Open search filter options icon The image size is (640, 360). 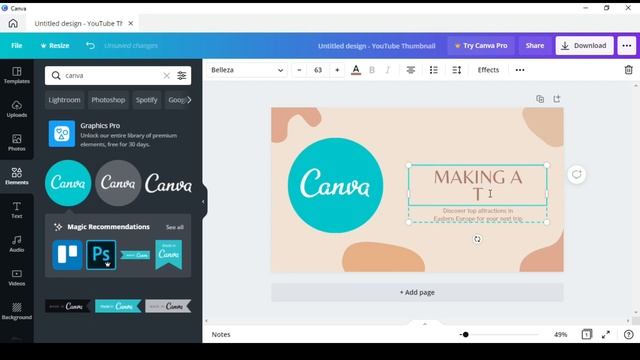182,76
